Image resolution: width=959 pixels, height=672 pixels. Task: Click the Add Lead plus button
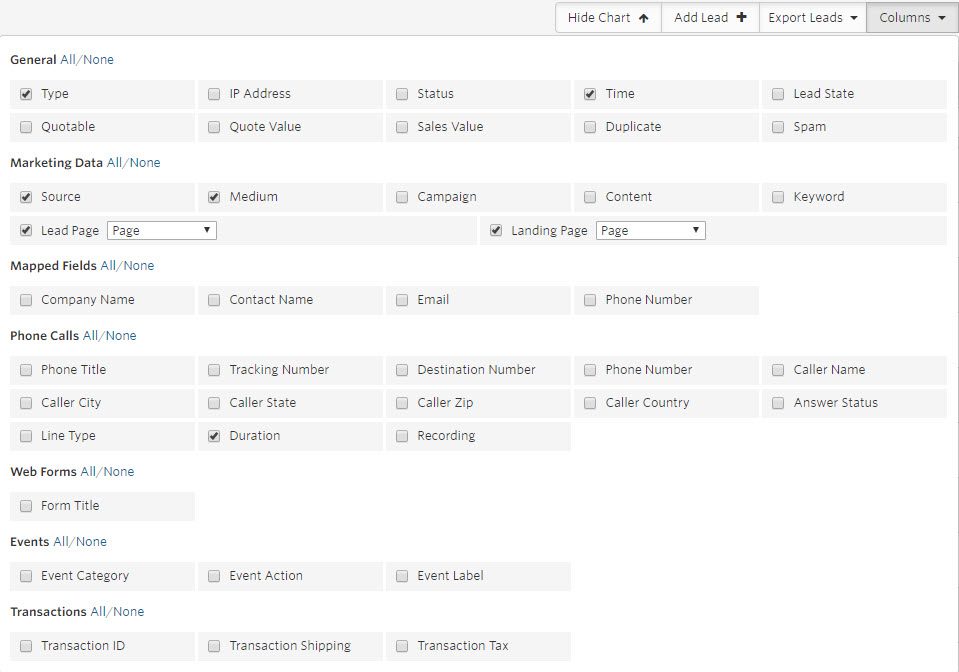coord(710,18)
